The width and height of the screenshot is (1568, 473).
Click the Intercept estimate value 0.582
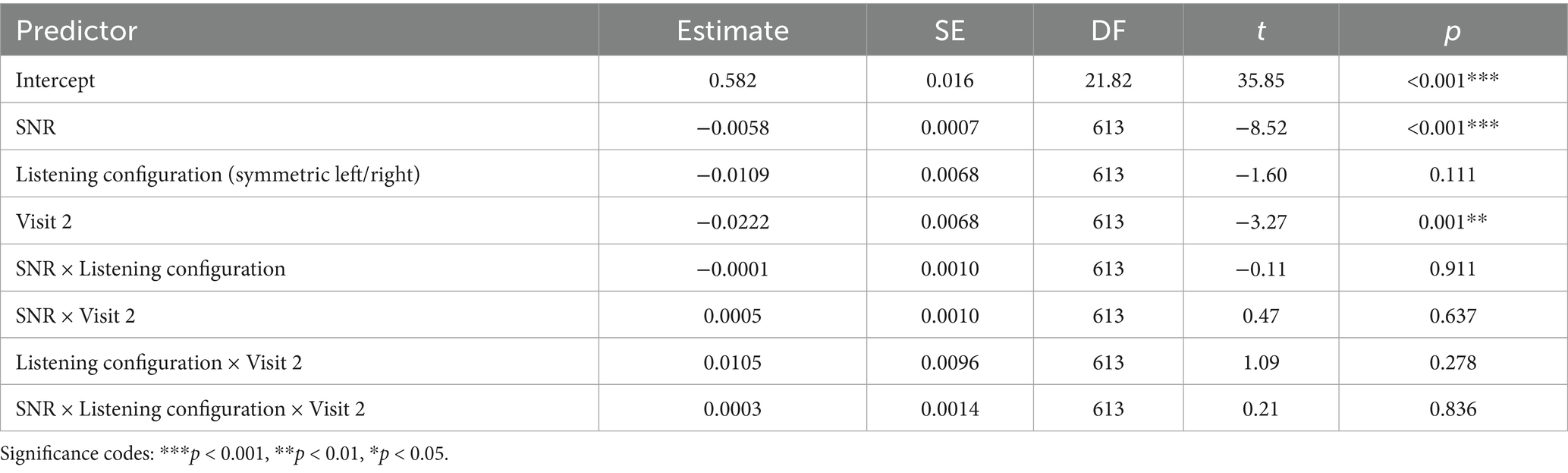(732, 80)
